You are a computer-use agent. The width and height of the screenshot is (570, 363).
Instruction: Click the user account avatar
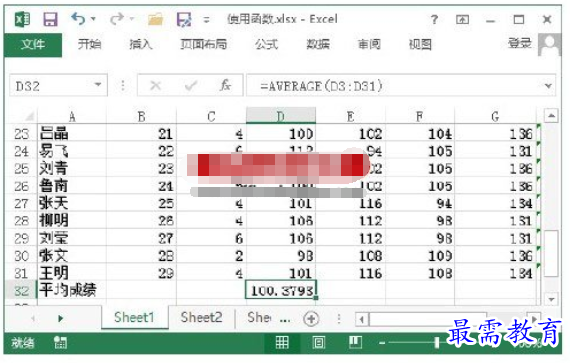[549, 45]
